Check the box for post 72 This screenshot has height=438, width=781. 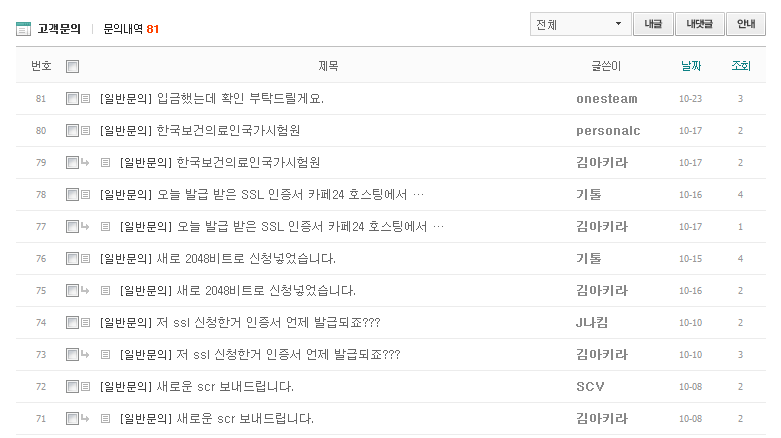[72, 387]
